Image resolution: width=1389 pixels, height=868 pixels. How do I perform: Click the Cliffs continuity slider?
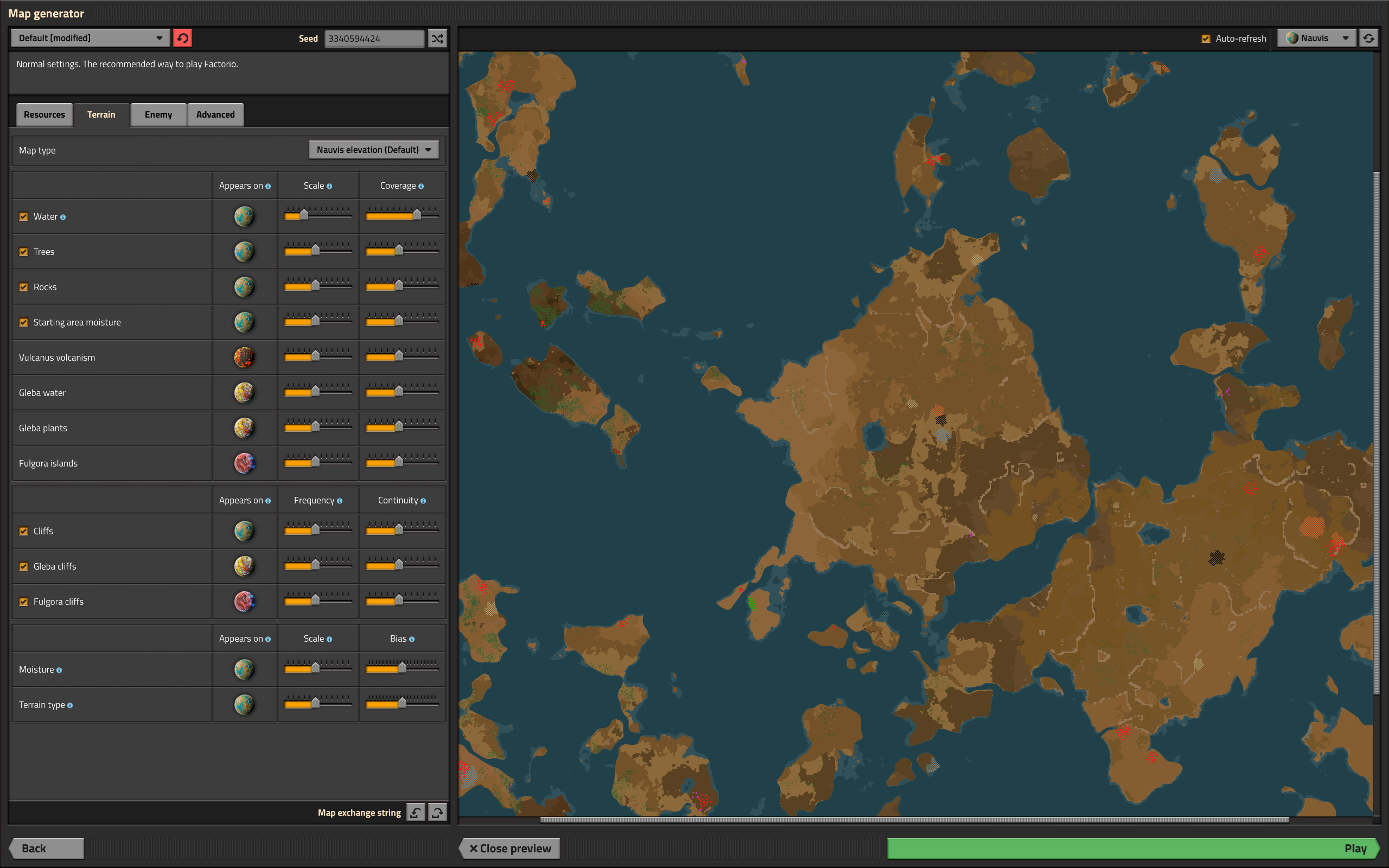[x=402, y=529]
